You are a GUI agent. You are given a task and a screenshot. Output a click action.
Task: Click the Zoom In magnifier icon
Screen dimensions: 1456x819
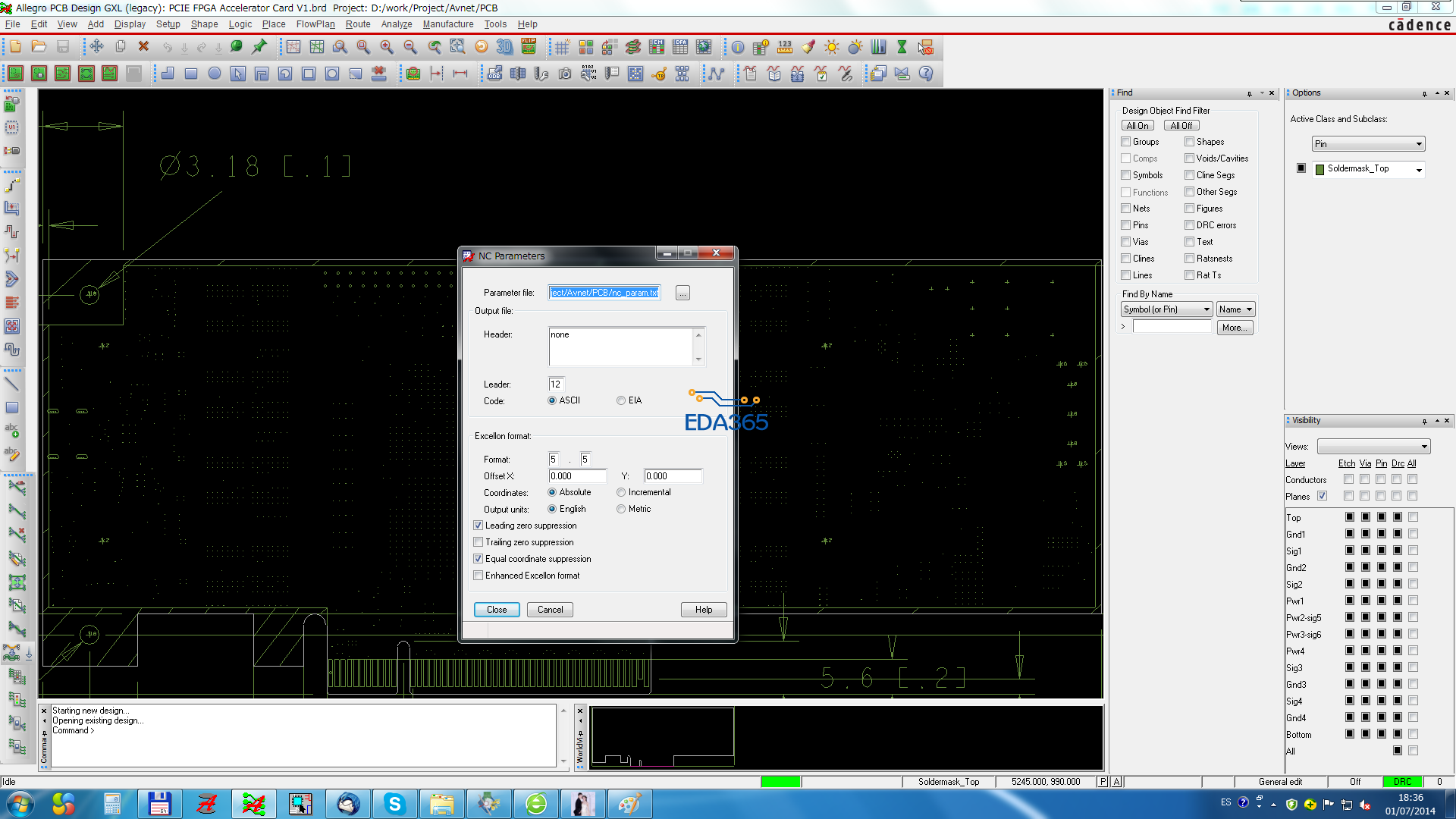point(387,47)
